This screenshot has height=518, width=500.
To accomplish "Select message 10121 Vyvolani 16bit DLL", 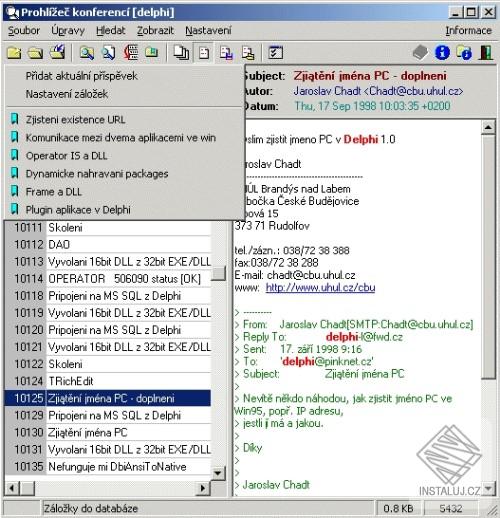I will coord(108,347).
